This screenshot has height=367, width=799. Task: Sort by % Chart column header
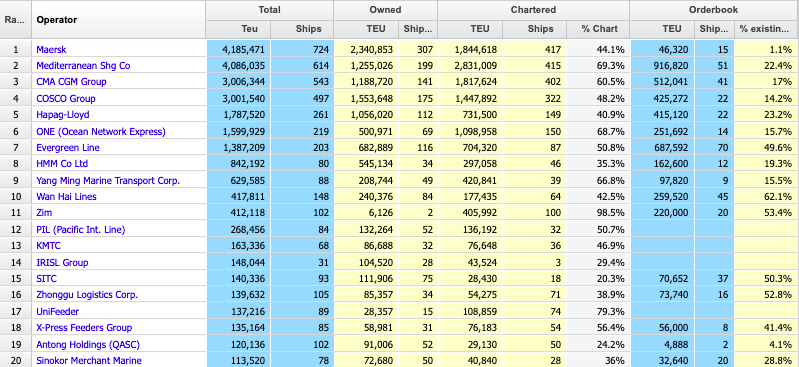tap(598, 29)
